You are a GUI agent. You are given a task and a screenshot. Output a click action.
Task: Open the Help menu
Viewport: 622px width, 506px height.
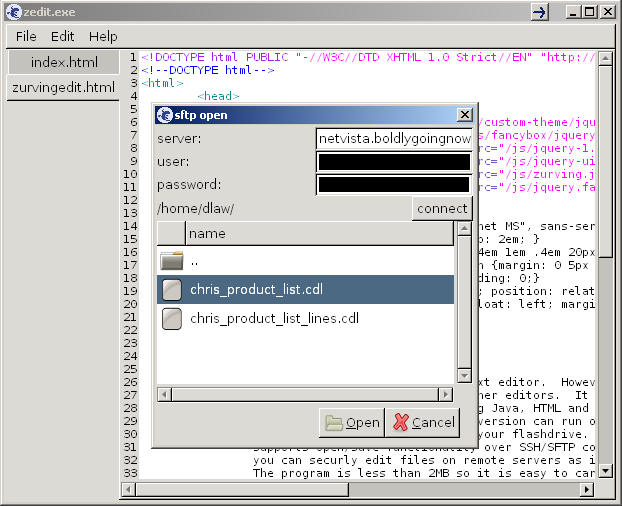click(103, 36)
